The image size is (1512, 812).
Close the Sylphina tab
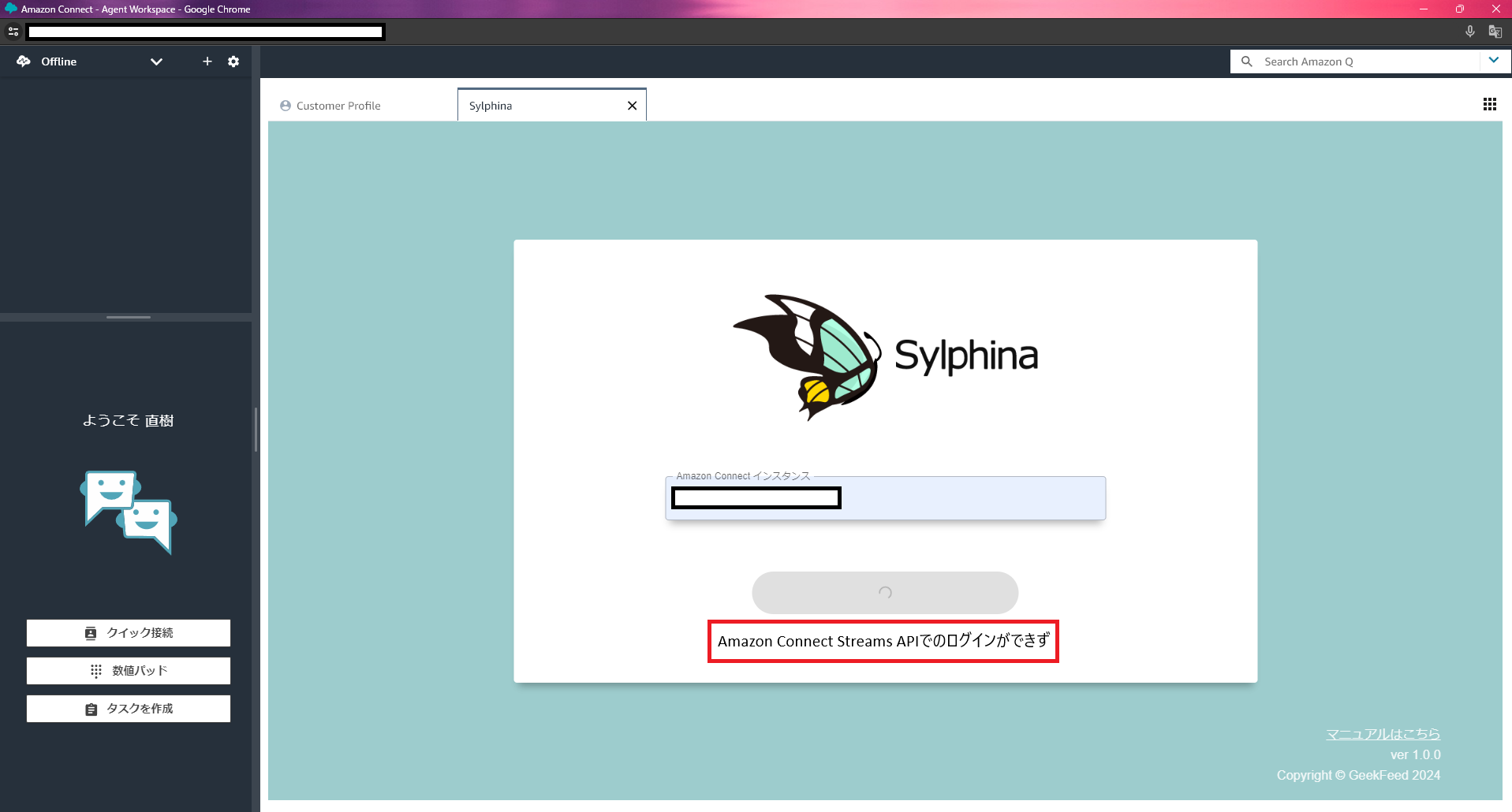point(632,105)
